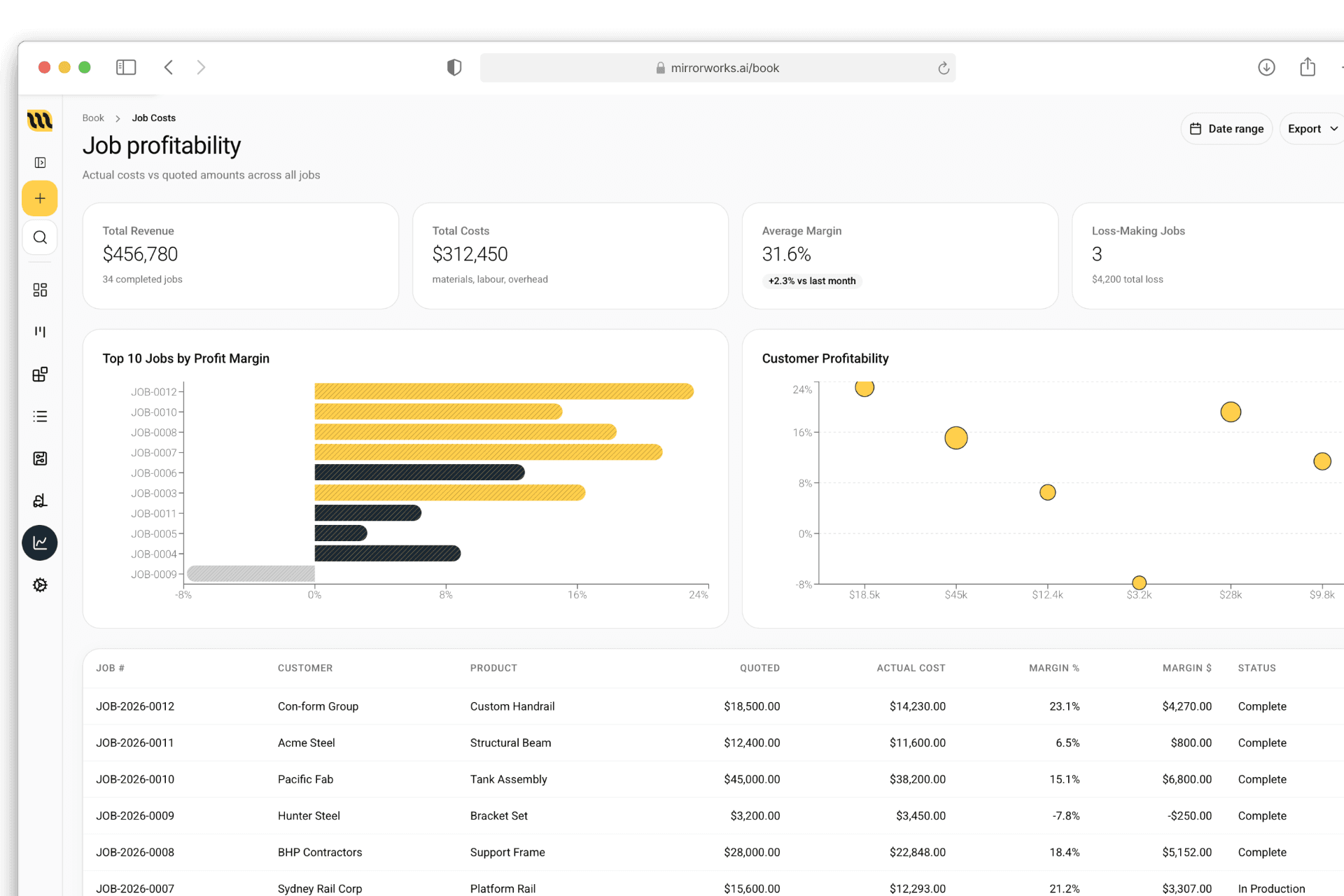Expand the app navigation panel icon

tap(40, 162)
